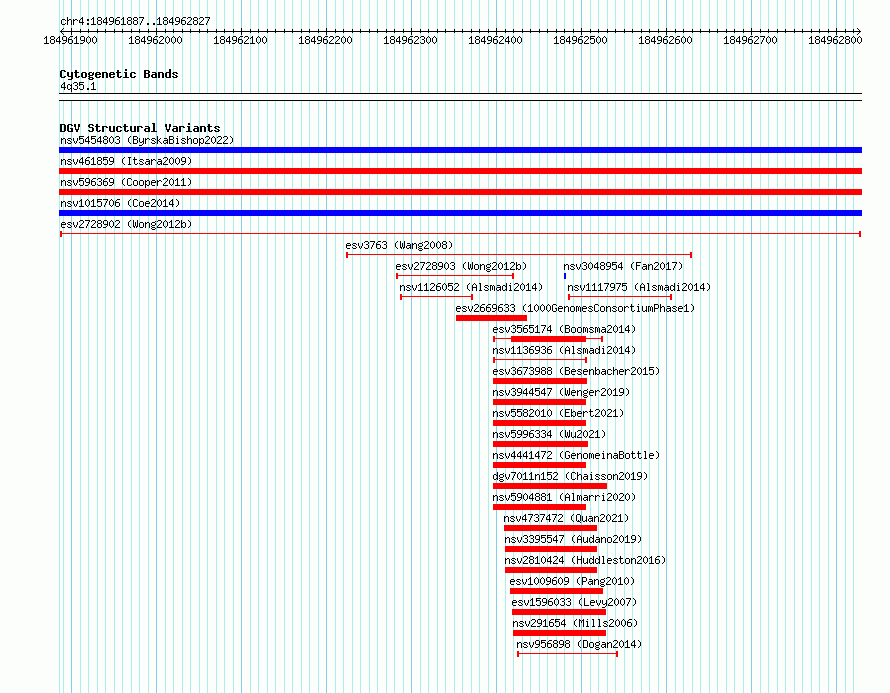Select the red bar under esv2669633
The image size is (890, 693).
(491, 318)
